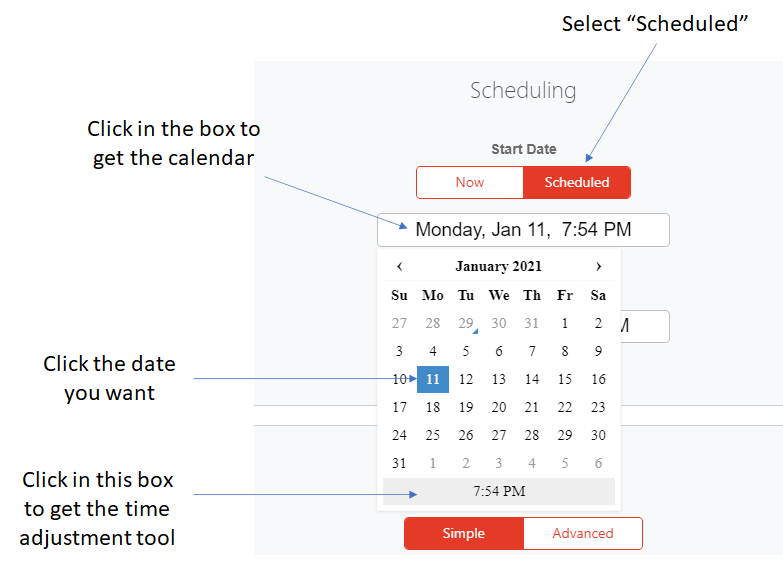Switch to Advanced mode

[x=583, y=533]
